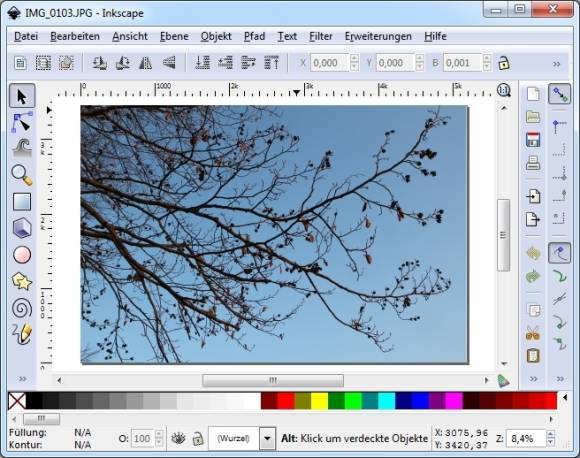
Task: Toggle layer visibility eye icon
Action: tap(178, 439)
